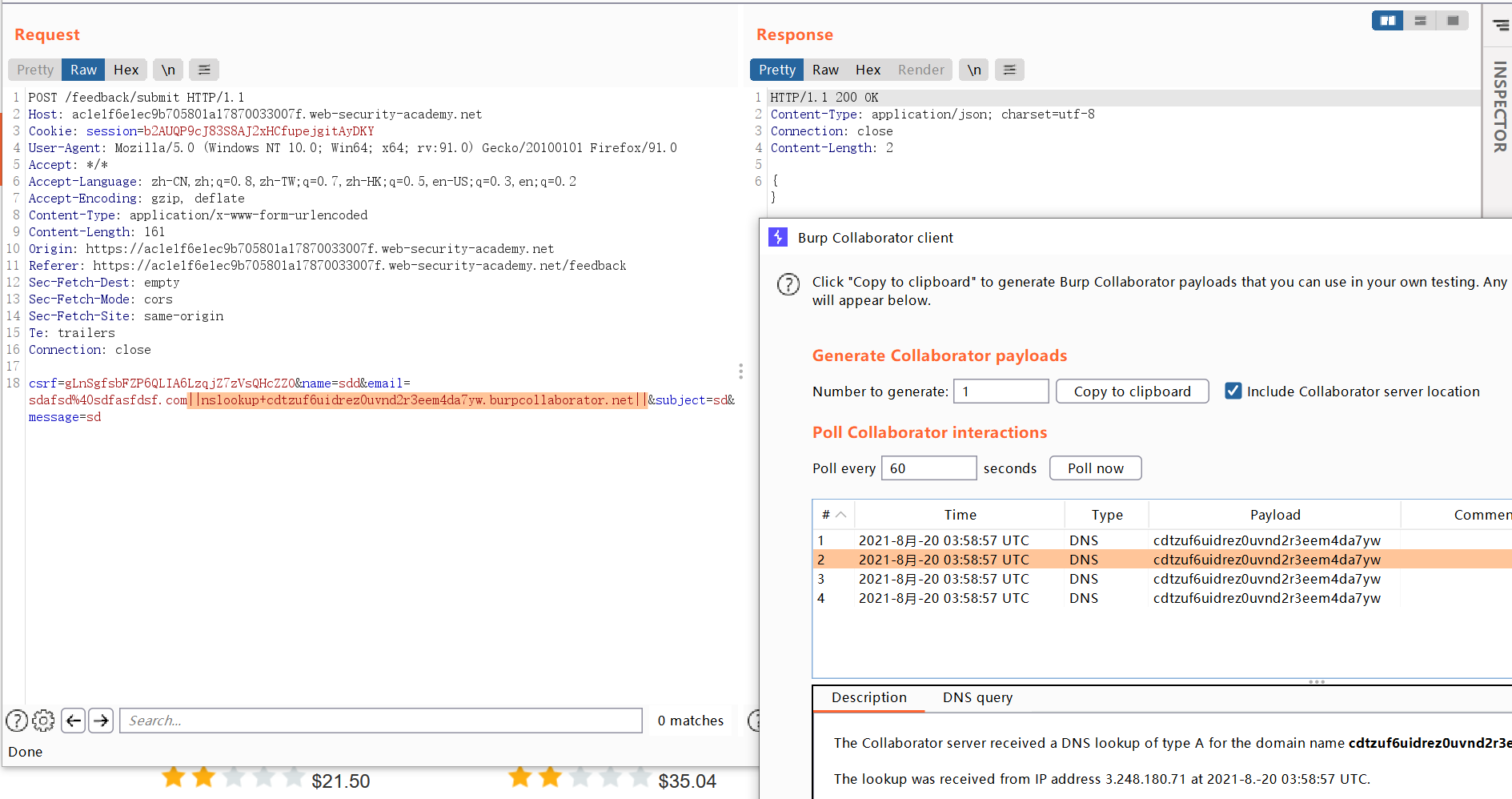Toggle Include Collaborator server location checkbox
The image size is (1512, 799).
click(x=1233, y=391)
